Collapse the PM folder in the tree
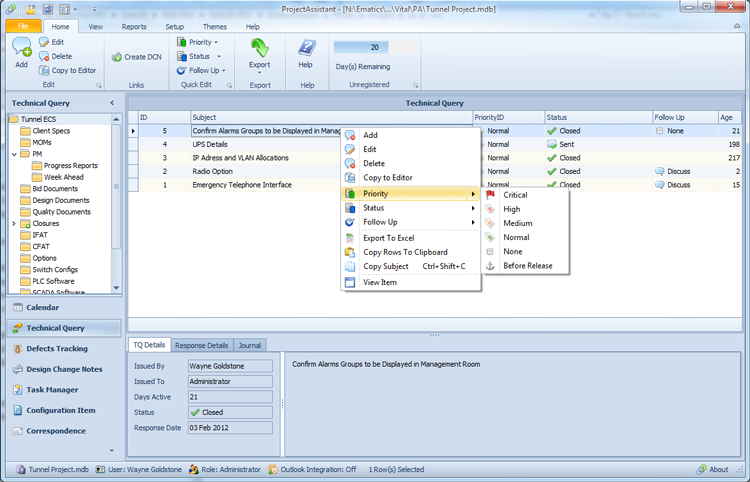The height and width of the screenshot is (482, 750). click(x=14, y=154)
